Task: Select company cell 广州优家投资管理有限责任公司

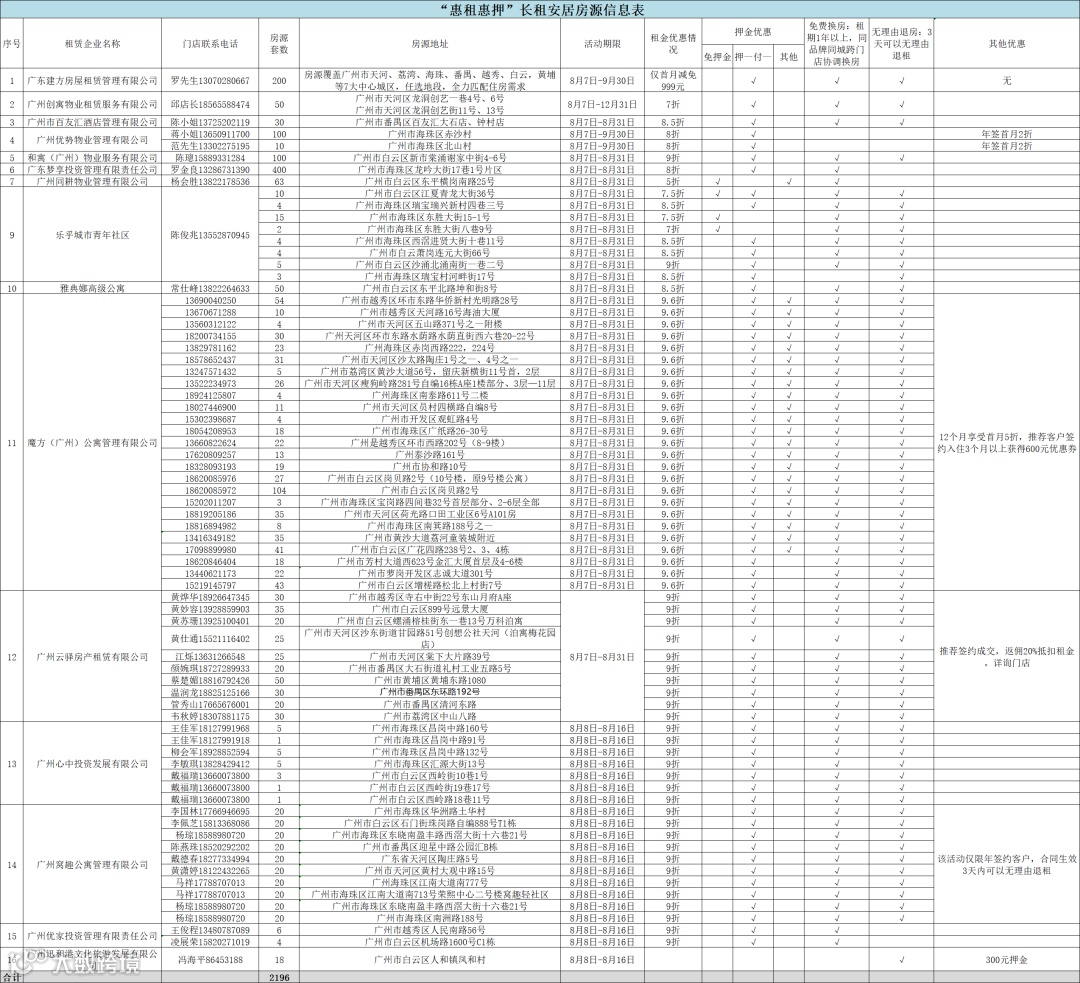Action: click(92, 936)
